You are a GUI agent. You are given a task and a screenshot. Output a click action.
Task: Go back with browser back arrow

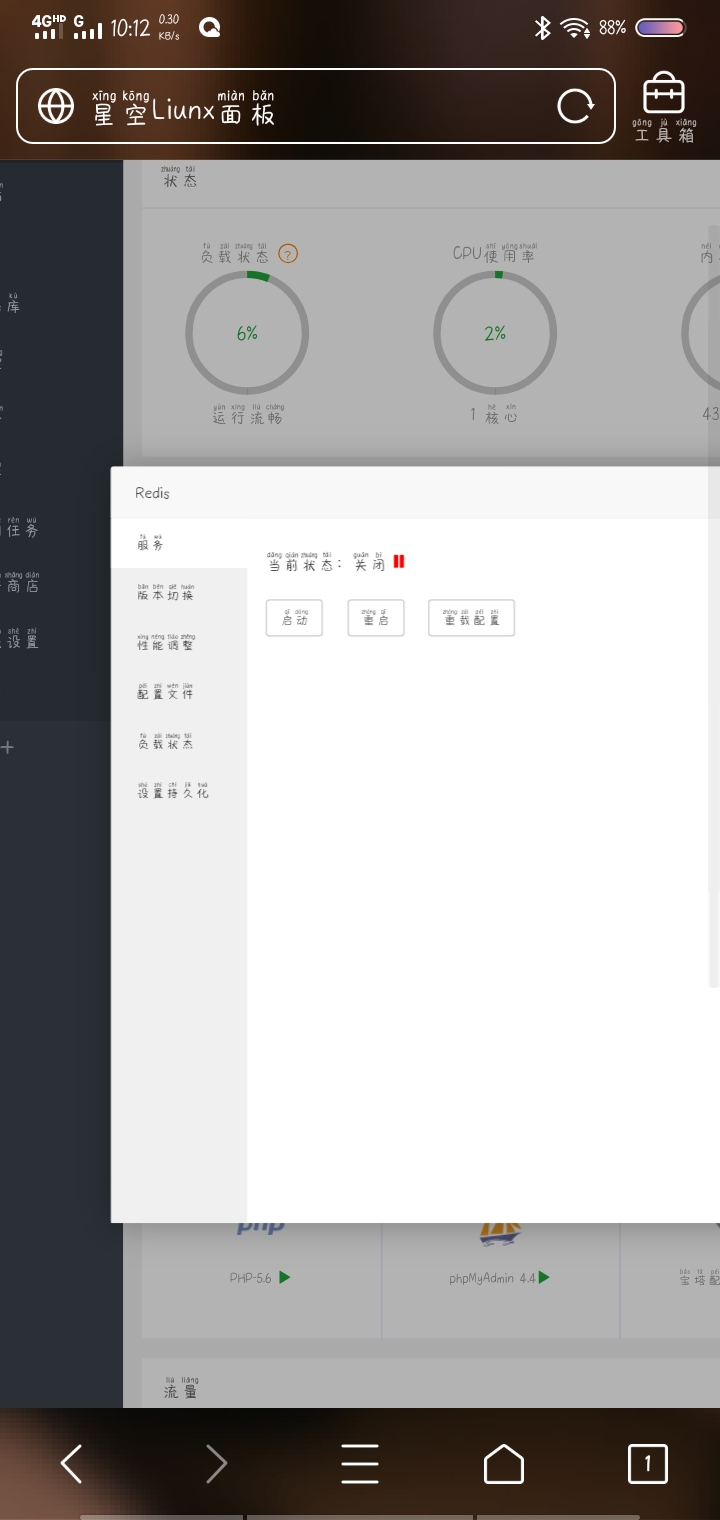[71, 1464]
